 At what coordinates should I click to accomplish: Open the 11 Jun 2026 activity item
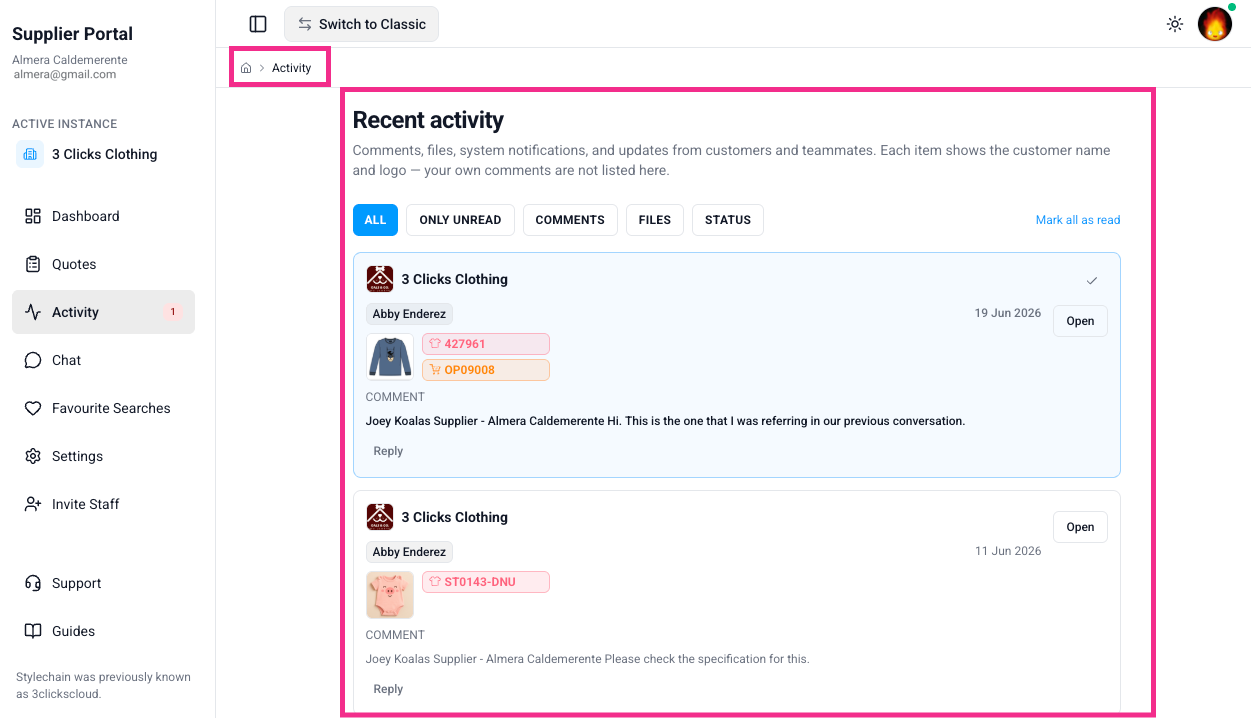1080,527
